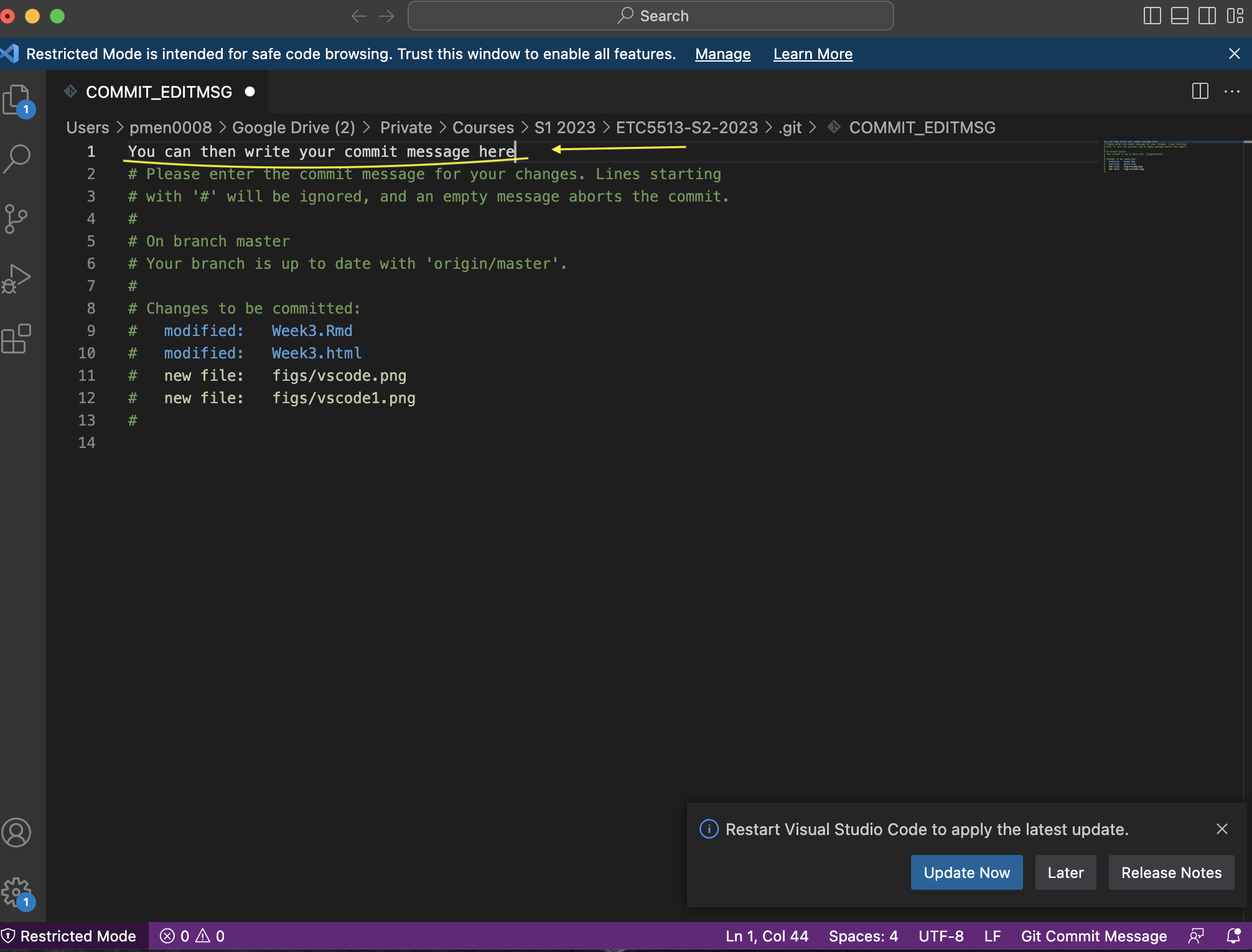
Task: Expand the .git breadcrumb segment
Action: [790, 128]
